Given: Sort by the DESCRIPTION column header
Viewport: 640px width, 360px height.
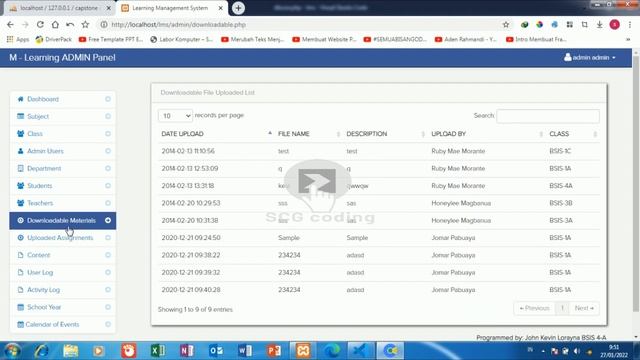Looking at the screenshot, I should pyautogui.click(x=386, y=134).
